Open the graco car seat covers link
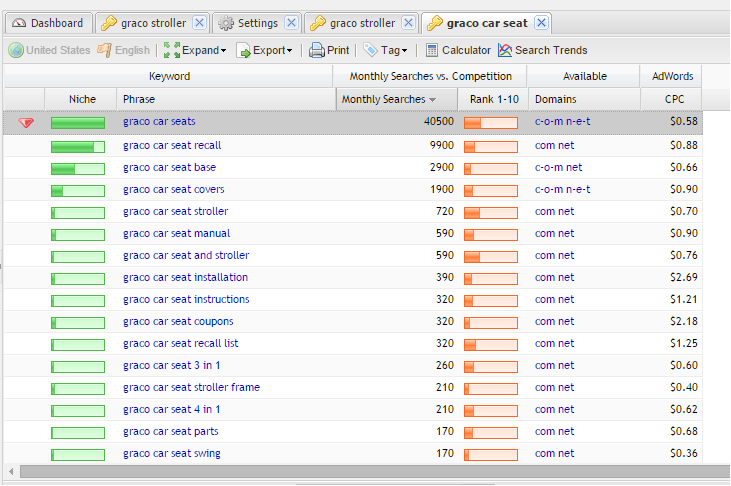The height and width of the screenshot is (486, 731). 173,189
